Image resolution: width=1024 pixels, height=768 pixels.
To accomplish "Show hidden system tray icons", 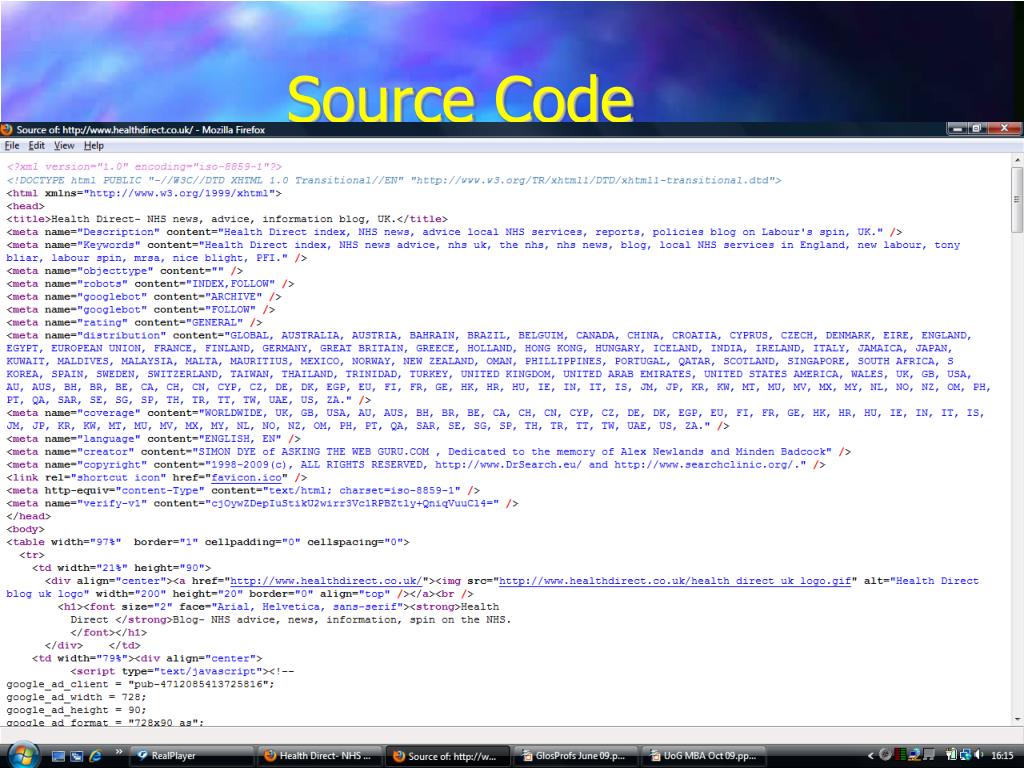I will coord(870,756).
